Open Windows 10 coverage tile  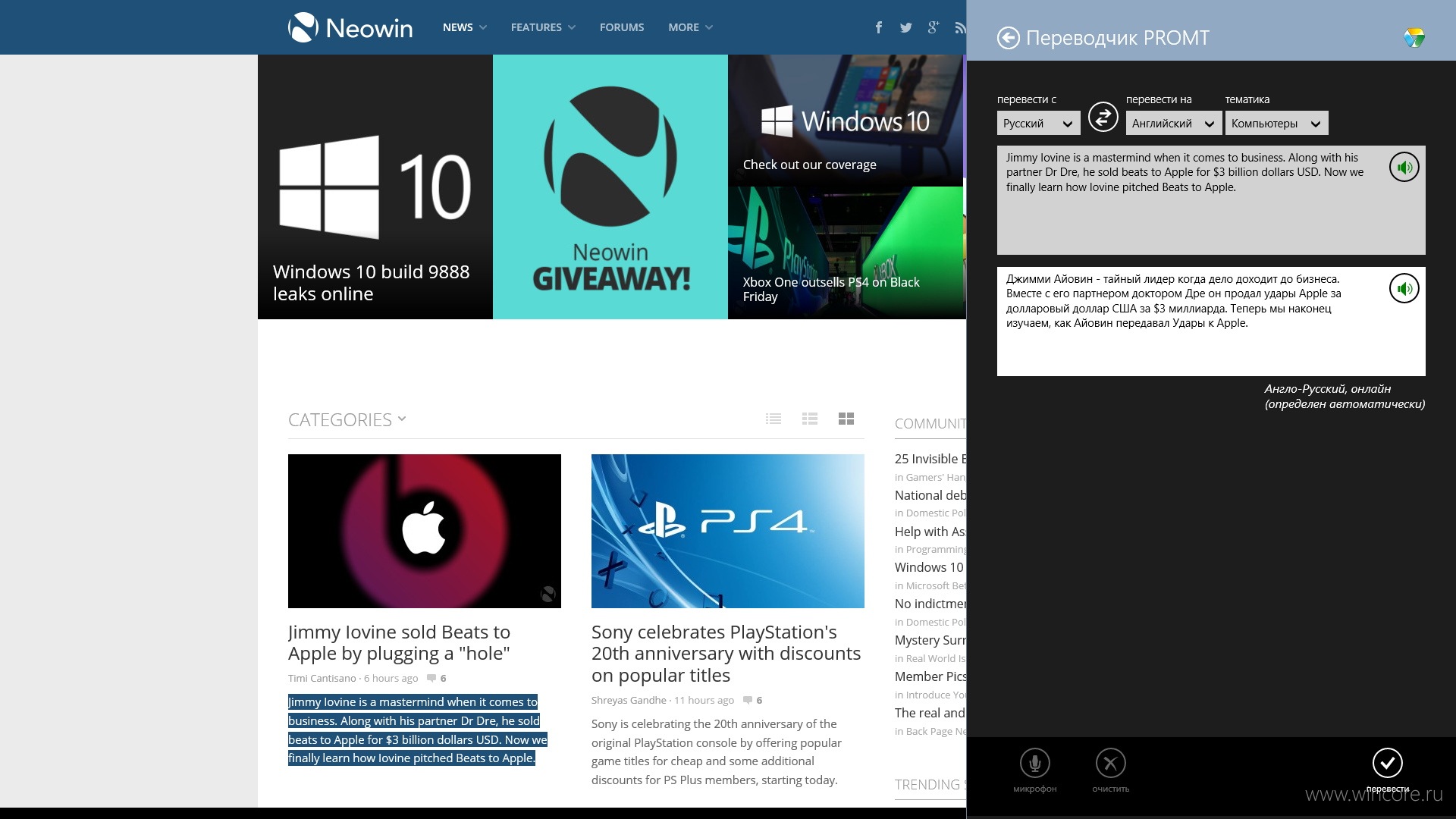click(846, 121)
